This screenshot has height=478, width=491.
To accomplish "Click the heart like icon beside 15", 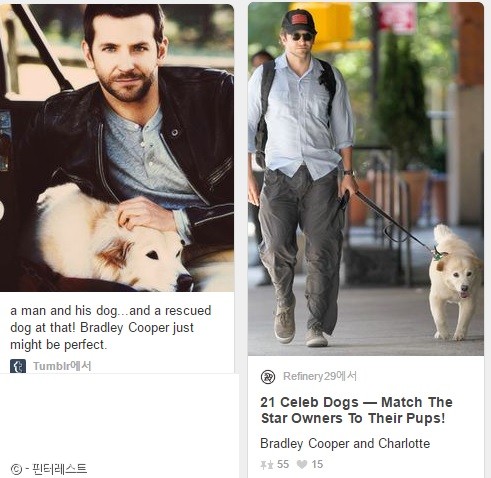I will click(x=302, y=464).
